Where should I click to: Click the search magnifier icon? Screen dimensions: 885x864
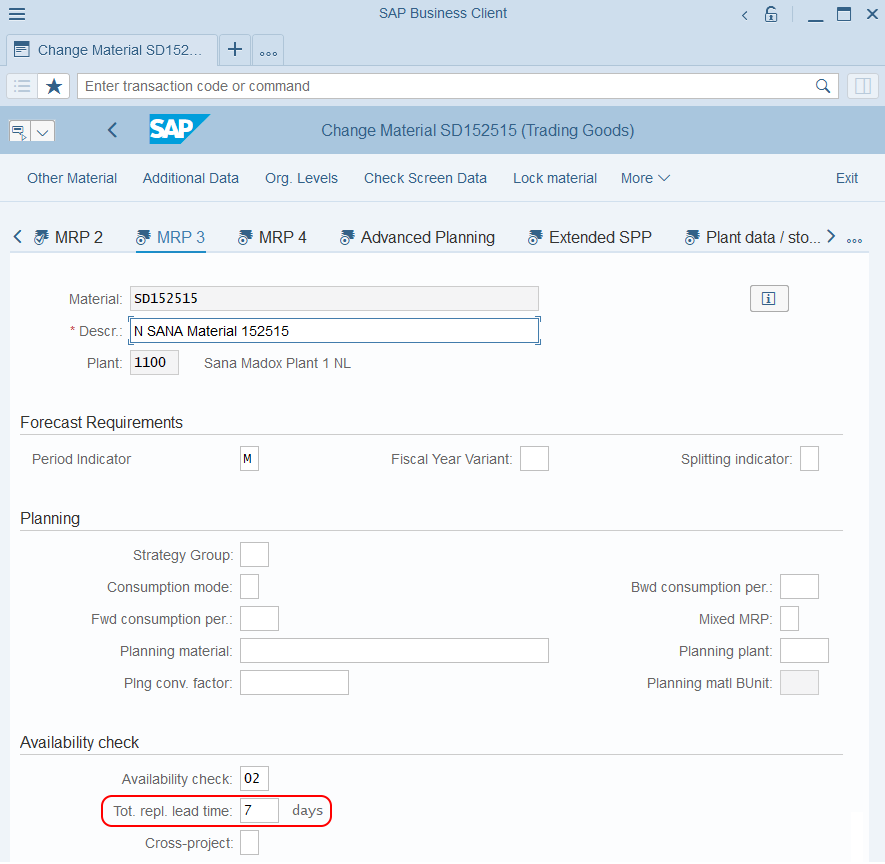823,86
